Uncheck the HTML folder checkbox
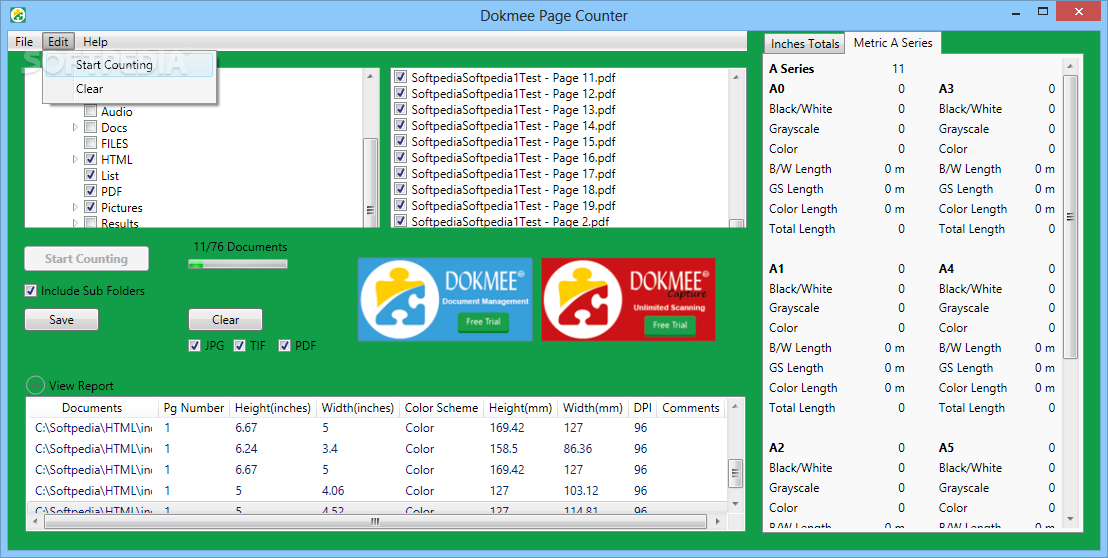Image resolution: width=1108 pixels, height=558 pixels. point(90,159)
